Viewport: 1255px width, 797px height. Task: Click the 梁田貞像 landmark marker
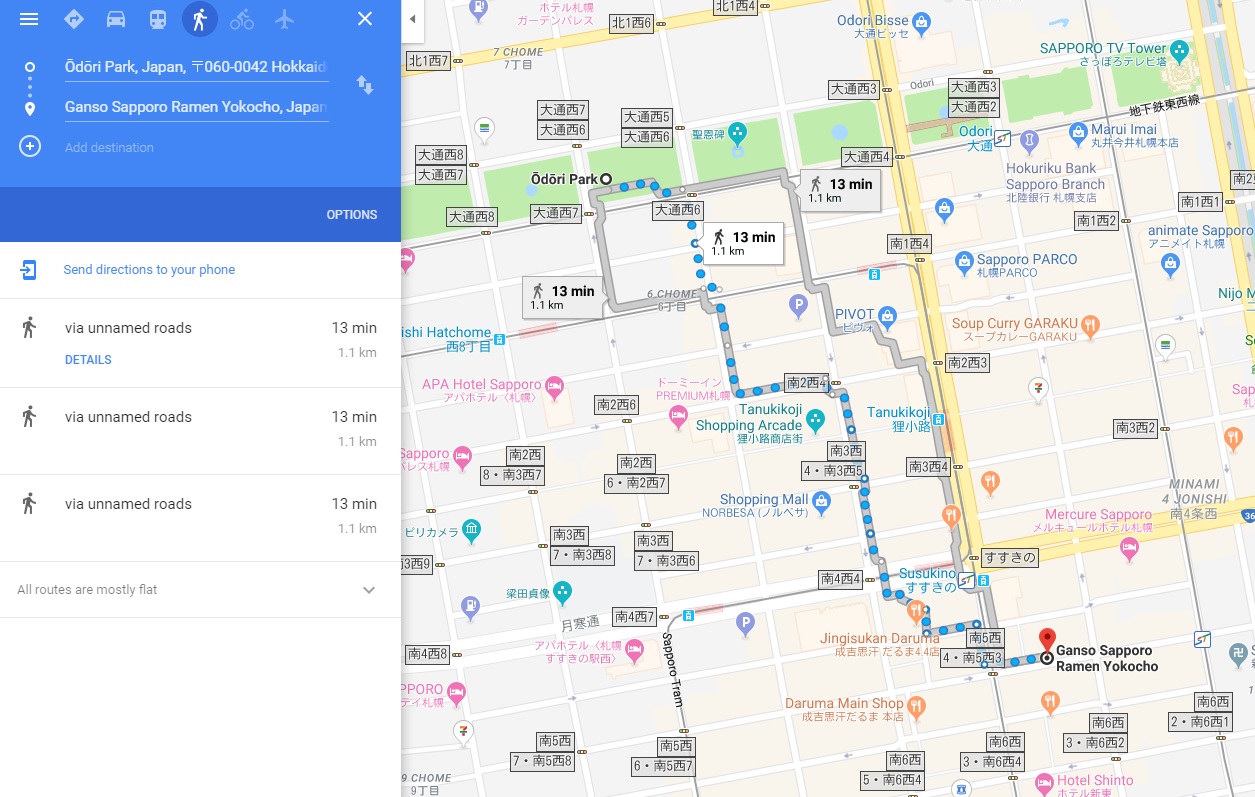(562, 591)
